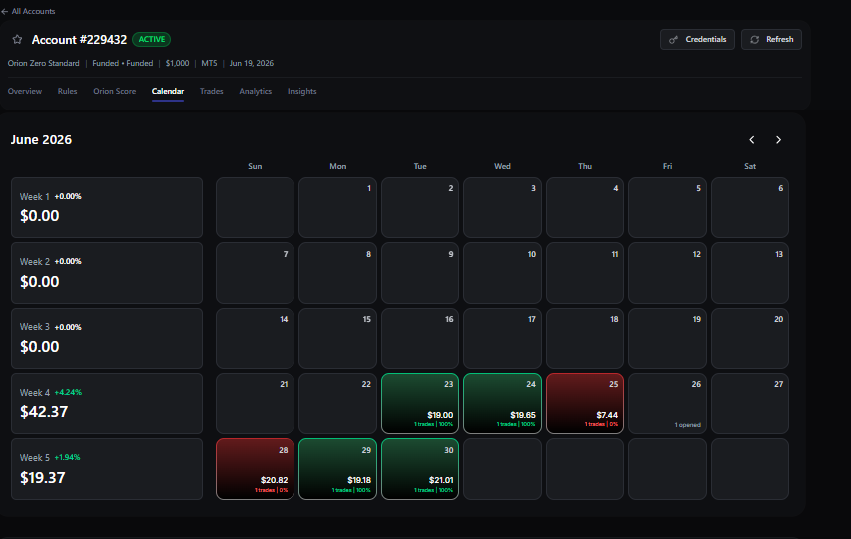The image size is (851, 539).
Task: Select the Week 4 summary card
Action: [107, 403]
